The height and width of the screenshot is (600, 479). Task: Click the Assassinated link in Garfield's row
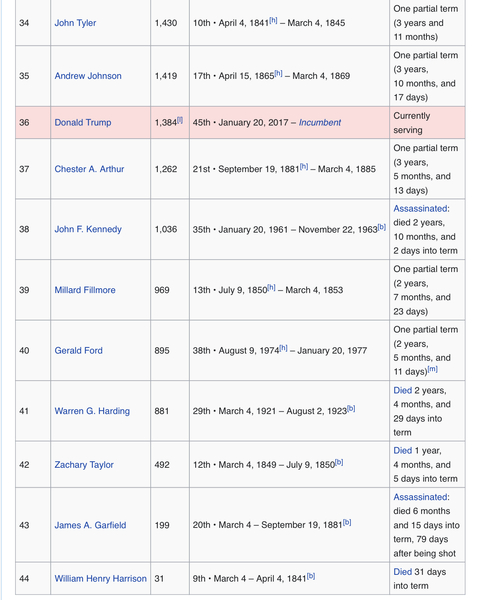(x=421, y=497)
